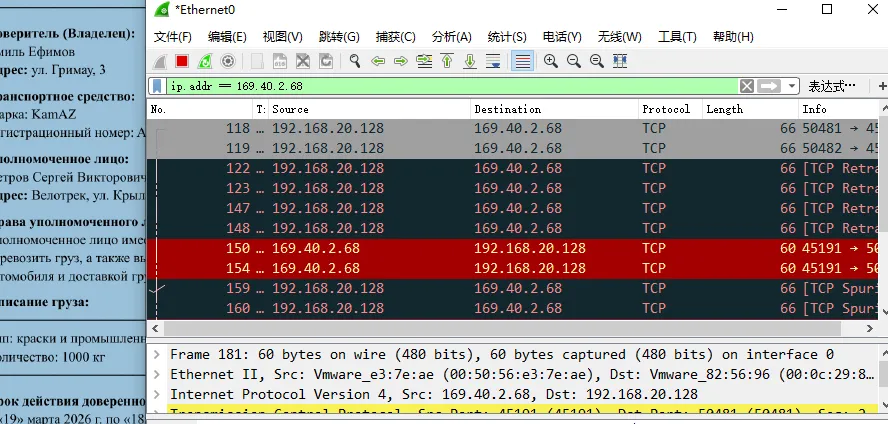The image size is (888, 424).
Task: Sort by the No. column header
Action: coord(200,109)
